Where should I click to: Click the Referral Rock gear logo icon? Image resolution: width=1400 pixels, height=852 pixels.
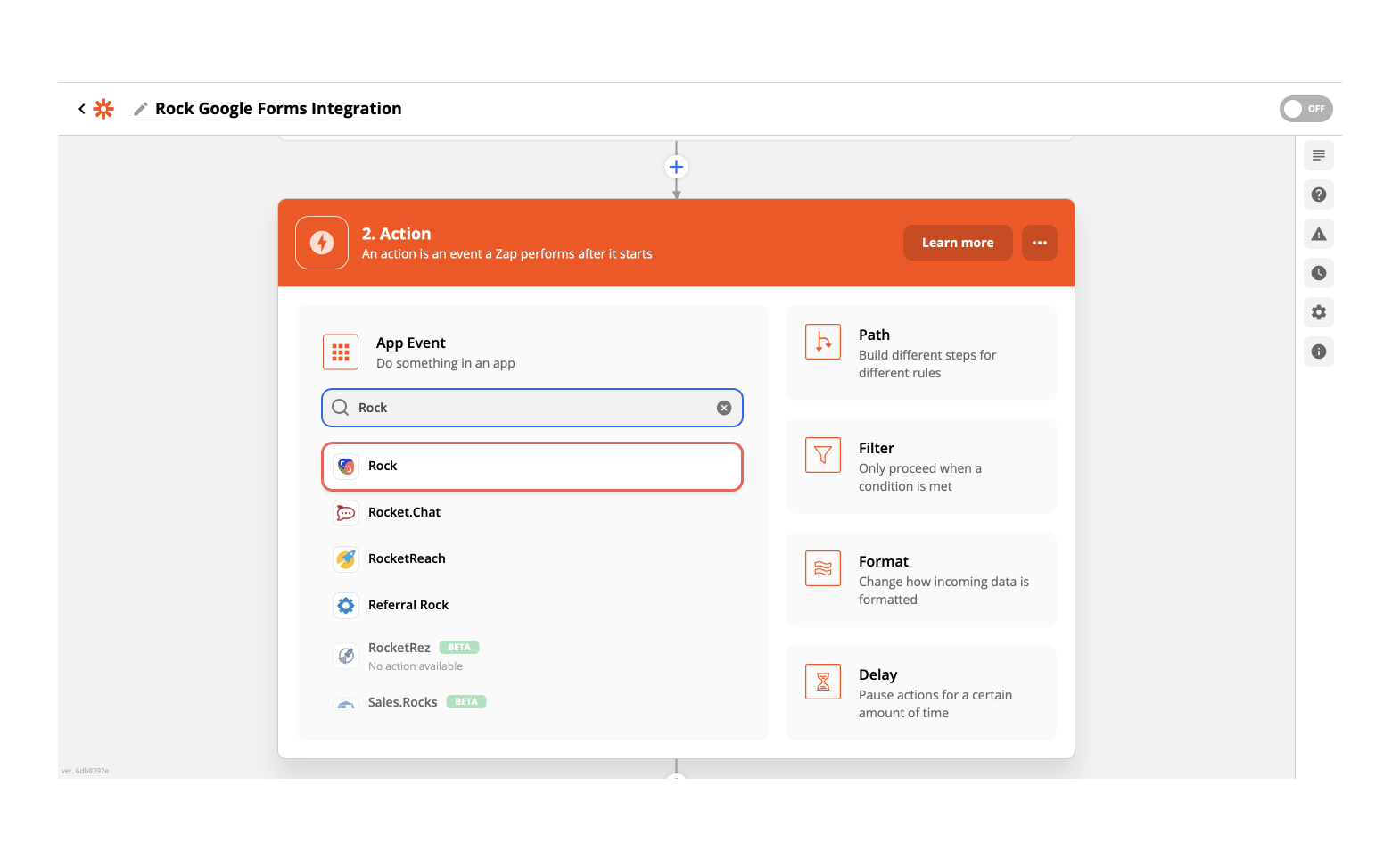coord(346,606)
